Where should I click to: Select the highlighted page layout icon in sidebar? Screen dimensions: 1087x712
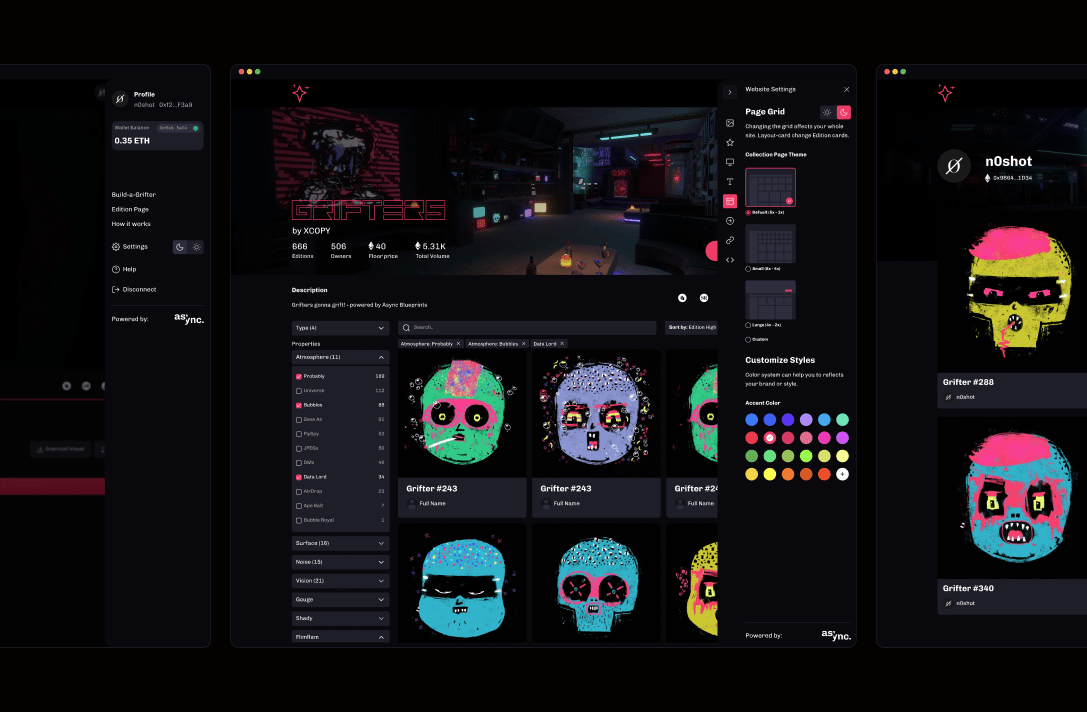[730, 201]
